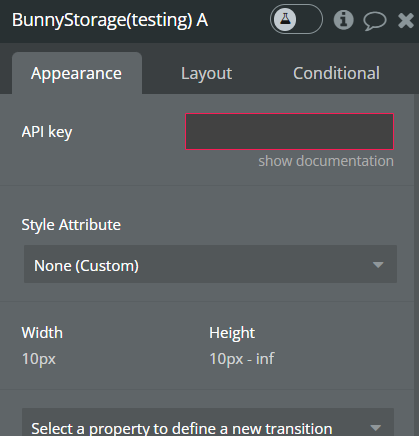Click the API key label
This screenshot has height=436, width=419.
[47, 132]
